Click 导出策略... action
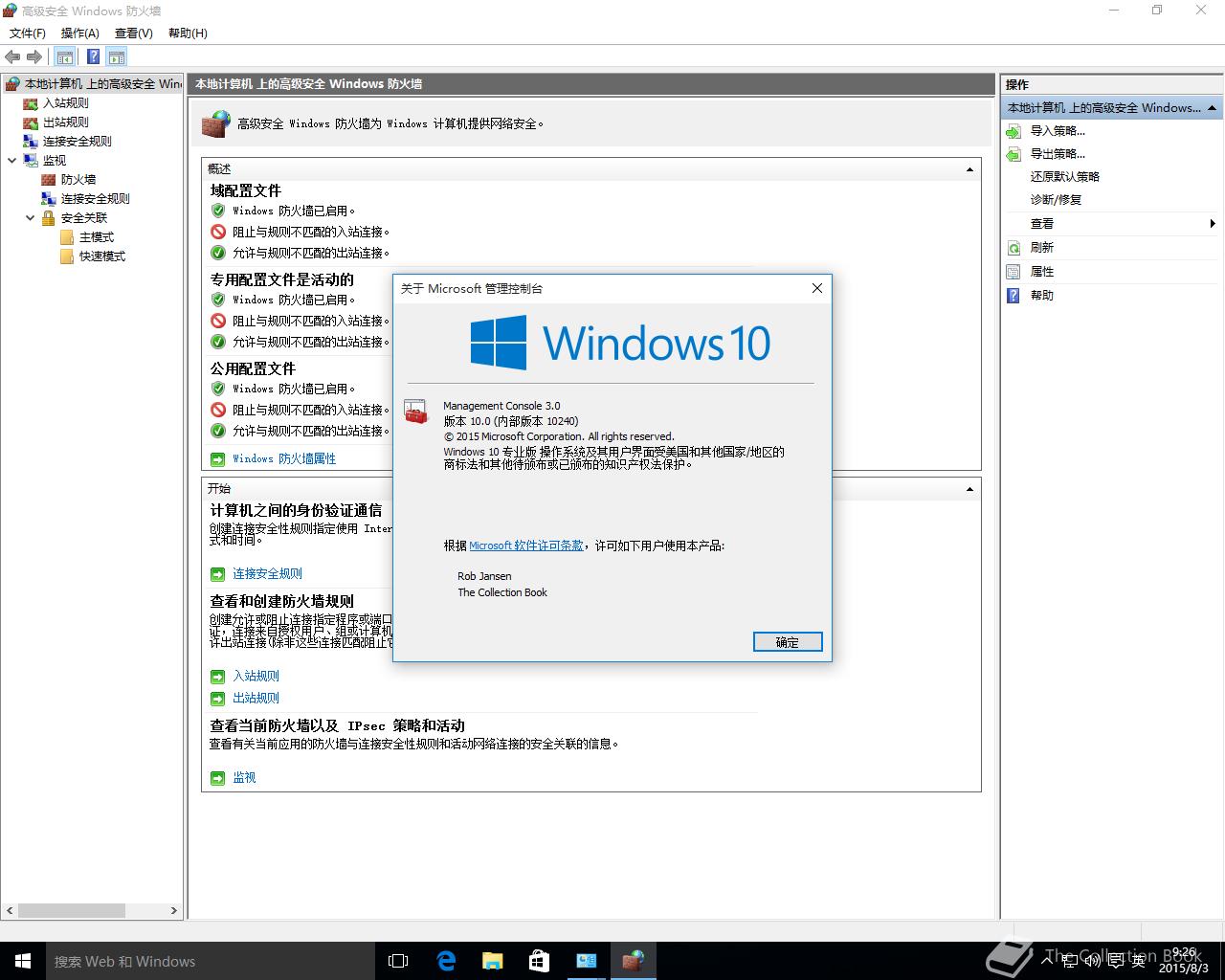This screenshot has height=980, width=1225. 1058,154
